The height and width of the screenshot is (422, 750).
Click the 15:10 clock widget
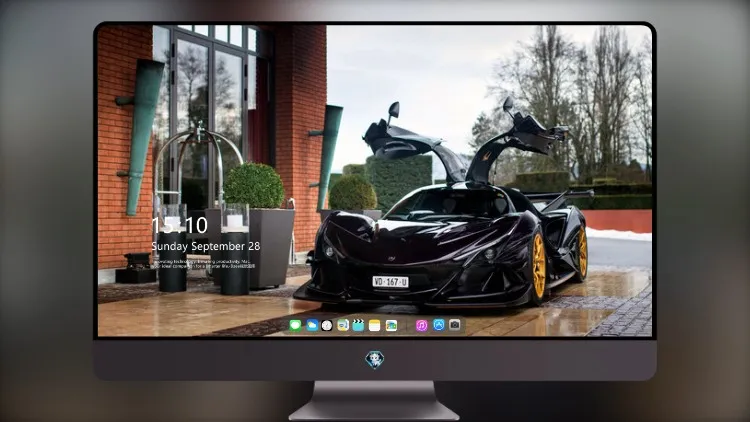coord(180,225)
